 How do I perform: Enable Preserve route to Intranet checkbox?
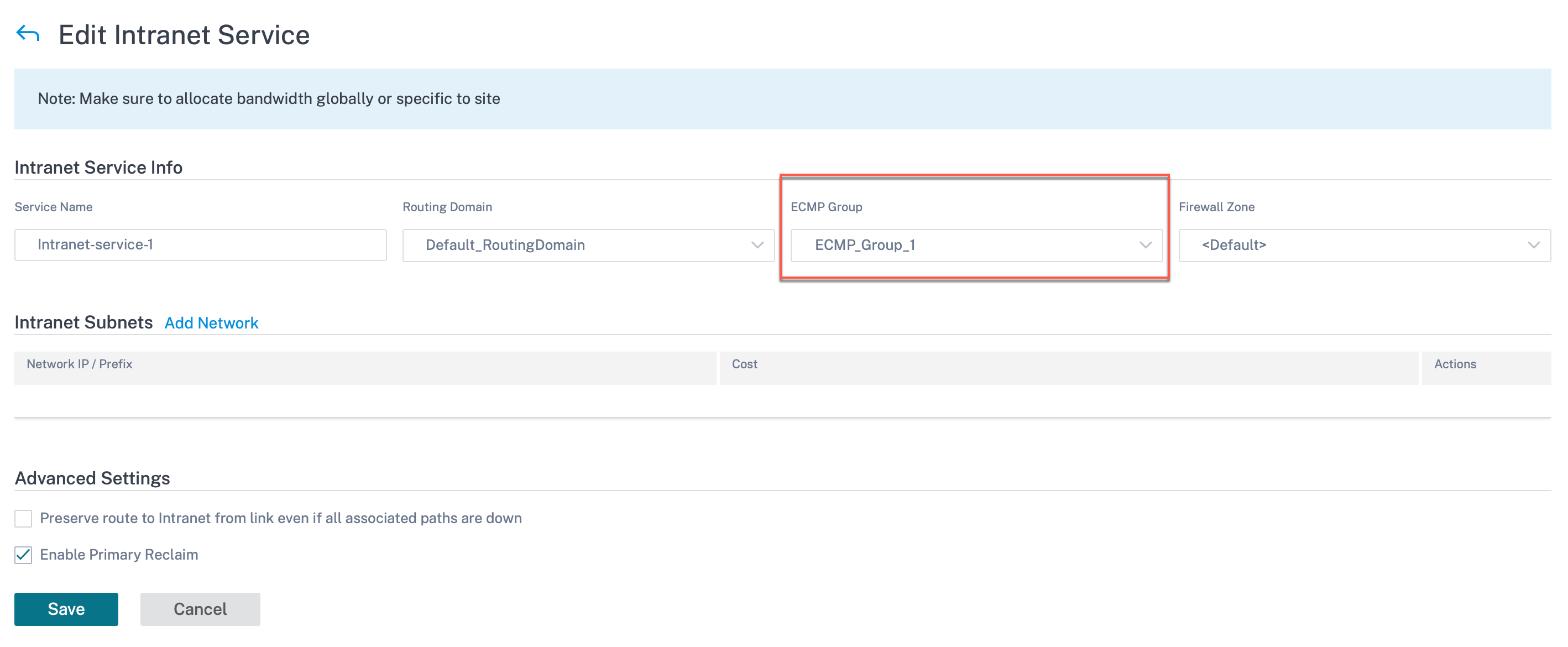tap(23, 518)
